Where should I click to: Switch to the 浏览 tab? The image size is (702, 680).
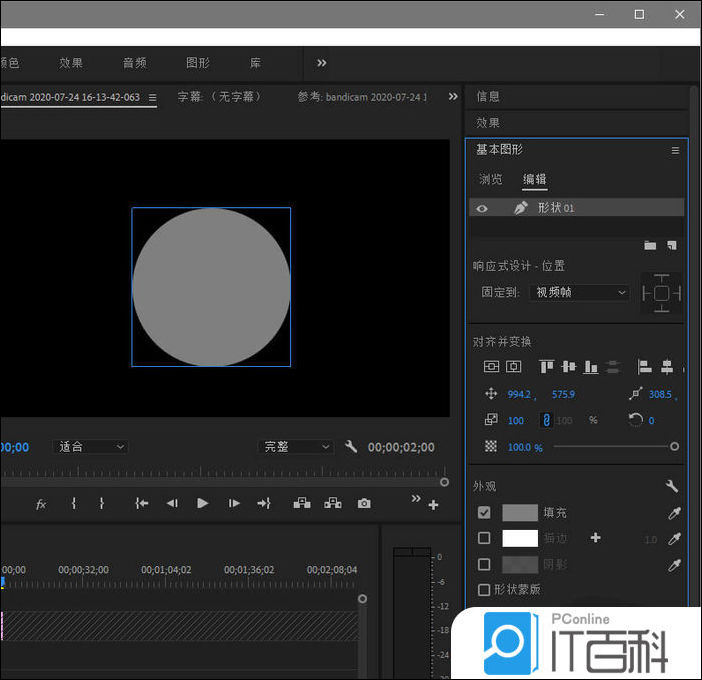pyautogui.click(x=491, y=180)
